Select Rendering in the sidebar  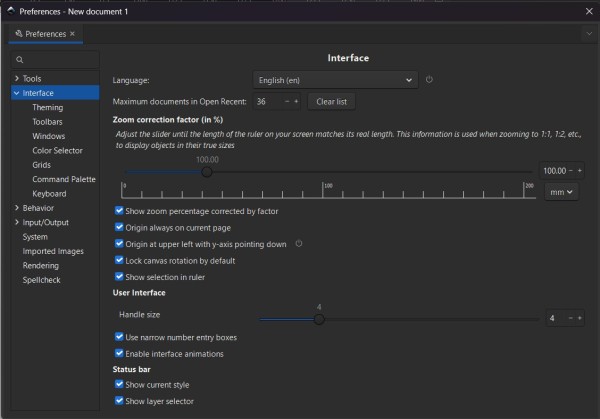[x=41, y=266]
